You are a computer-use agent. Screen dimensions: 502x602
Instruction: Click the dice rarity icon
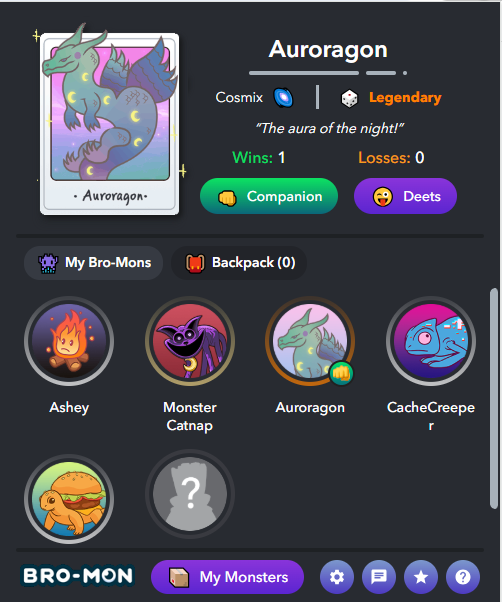(x=349, y=99)
